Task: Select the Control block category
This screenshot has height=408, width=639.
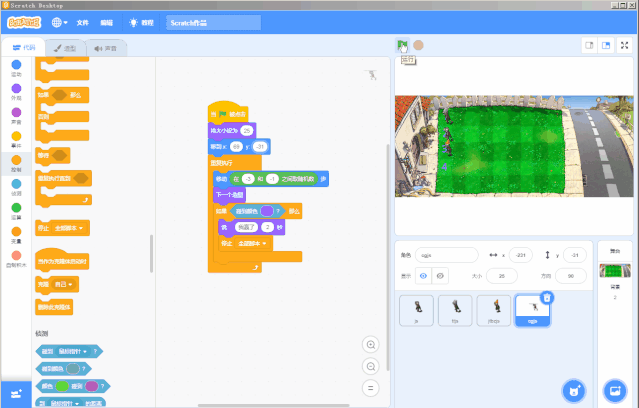Action: pyautogui.click(x=16, y=163)
